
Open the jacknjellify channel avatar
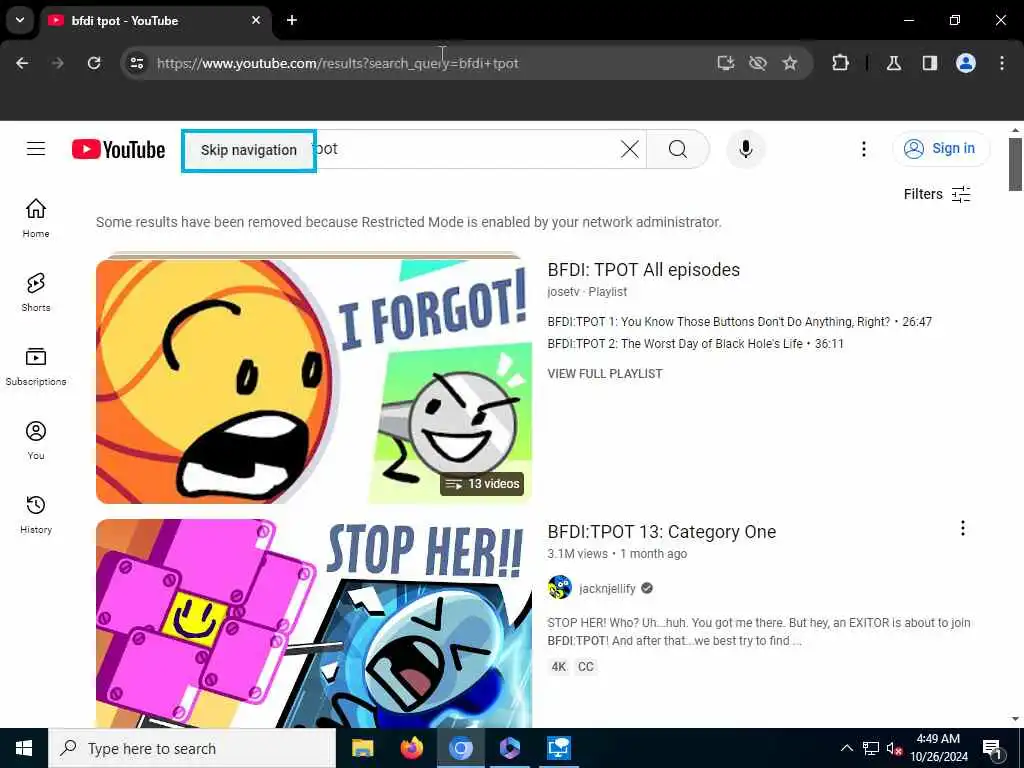(560, 588)
